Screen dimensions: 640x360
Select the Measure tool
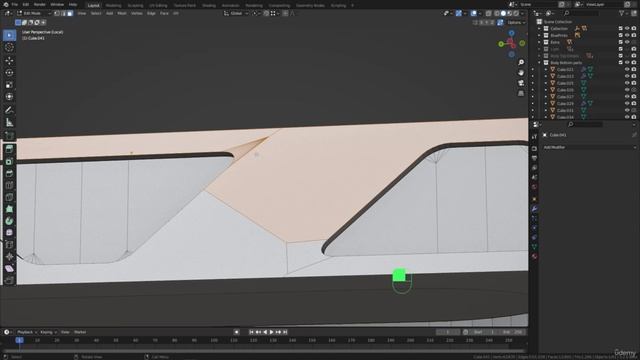[9, 122]
